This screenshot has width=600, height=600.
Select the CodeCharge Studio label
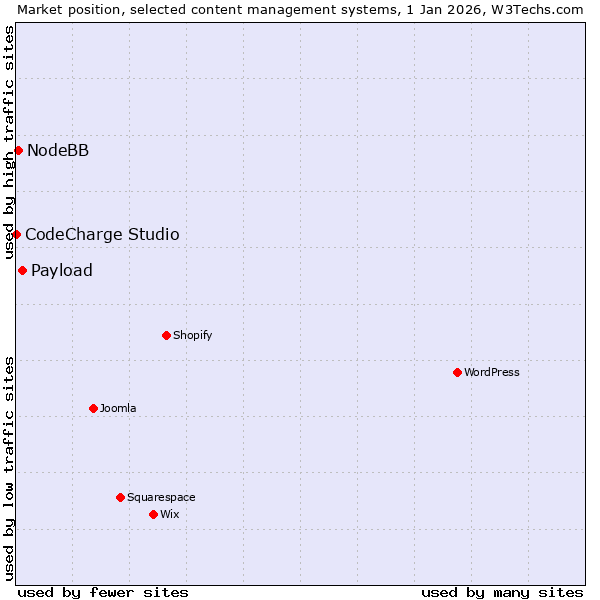102,235
